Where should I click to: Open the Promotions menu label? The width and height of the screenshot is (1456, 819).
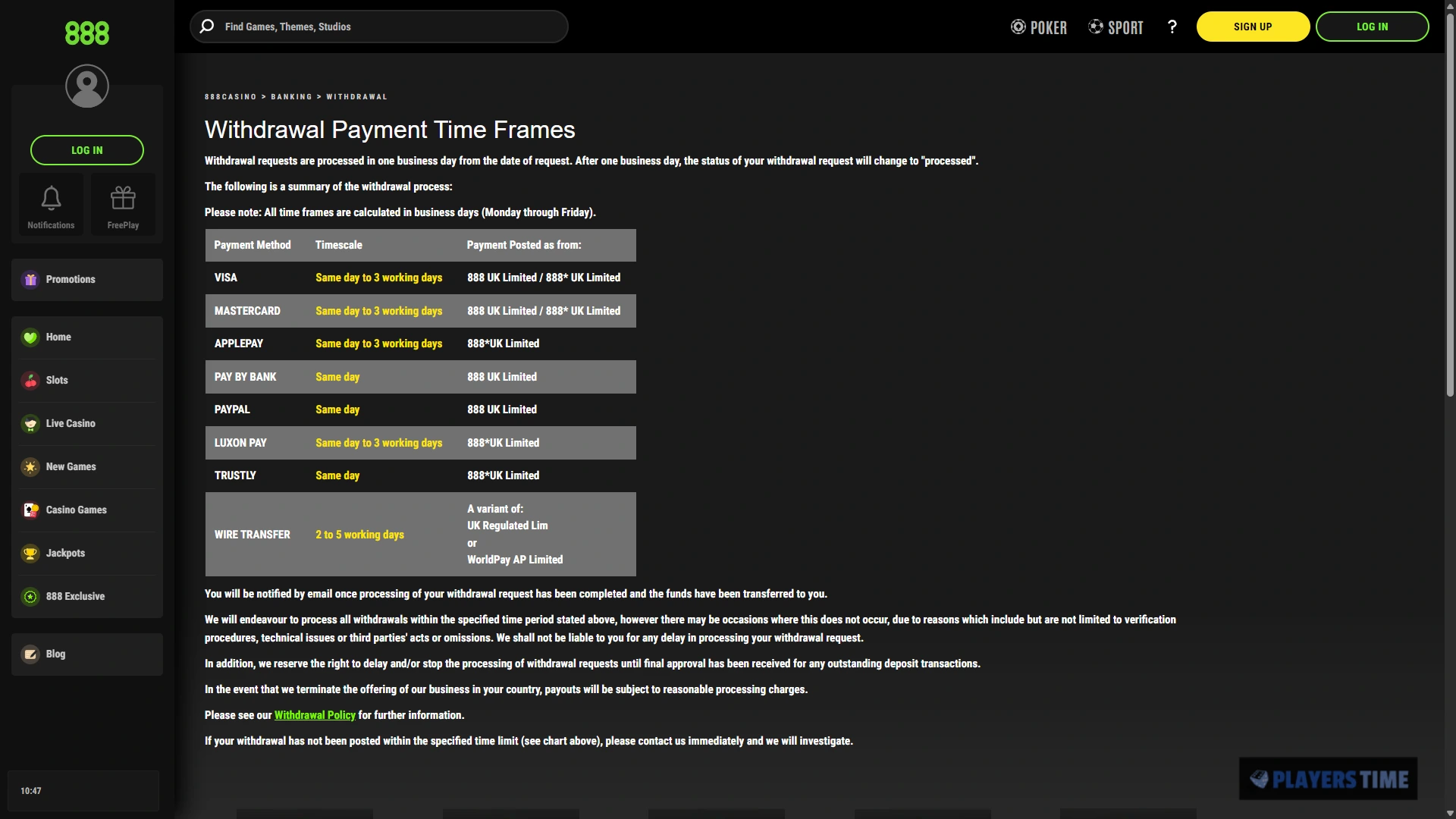(x=71, y=280)
